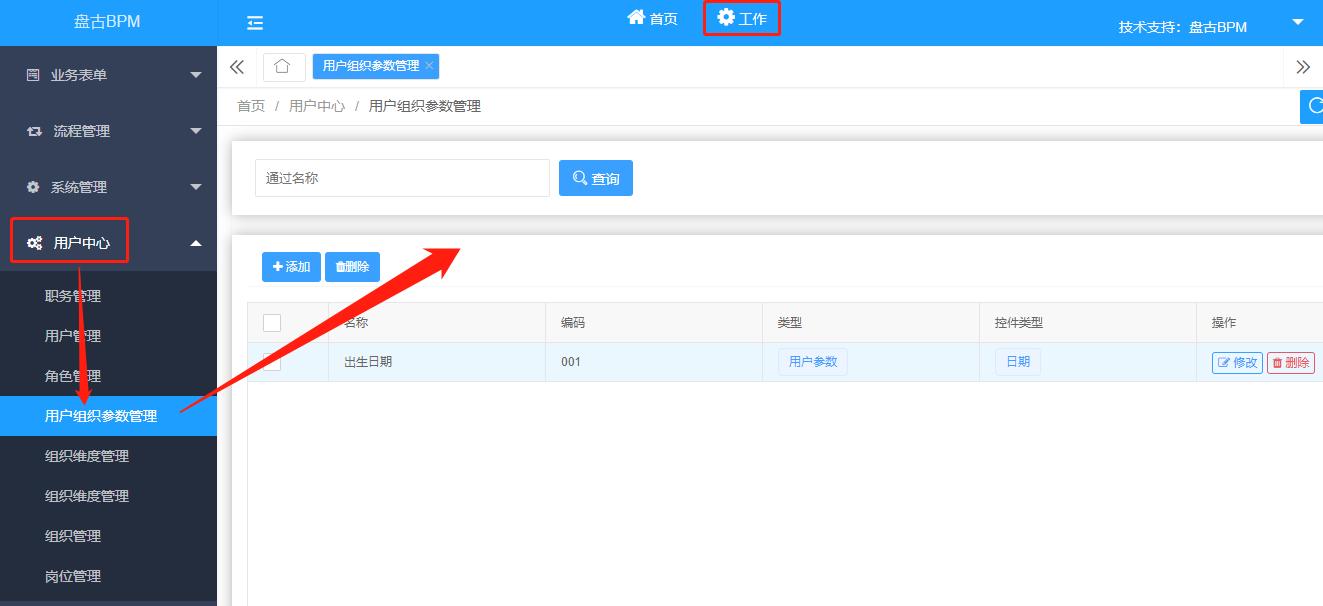Click the home icon beside 首页
The height and width of the screenshot is (606, 1323).
(x=636, y=17)
